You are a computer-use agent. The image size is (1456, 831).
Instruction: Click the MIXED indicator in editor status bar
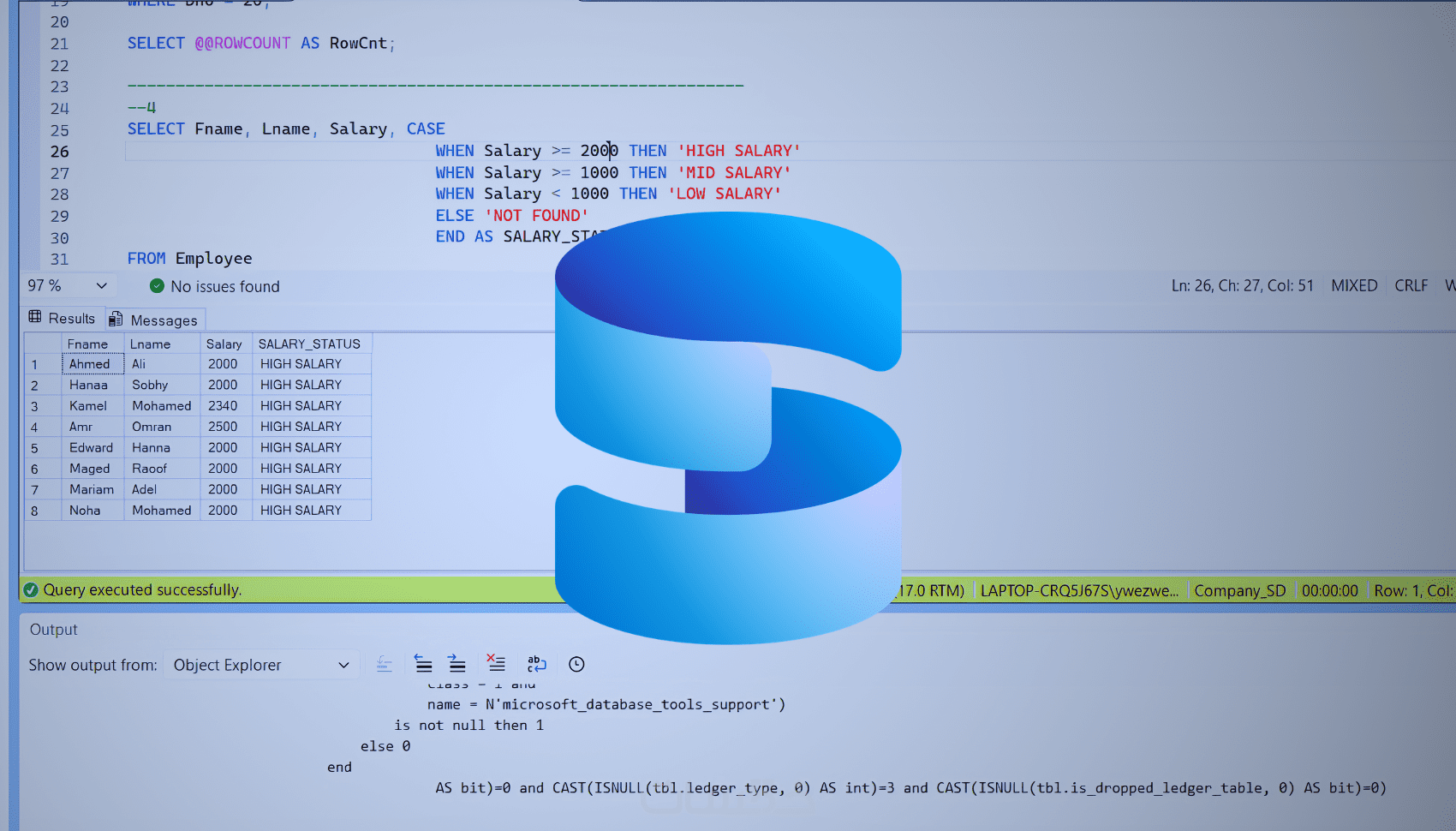(1354, 285)
